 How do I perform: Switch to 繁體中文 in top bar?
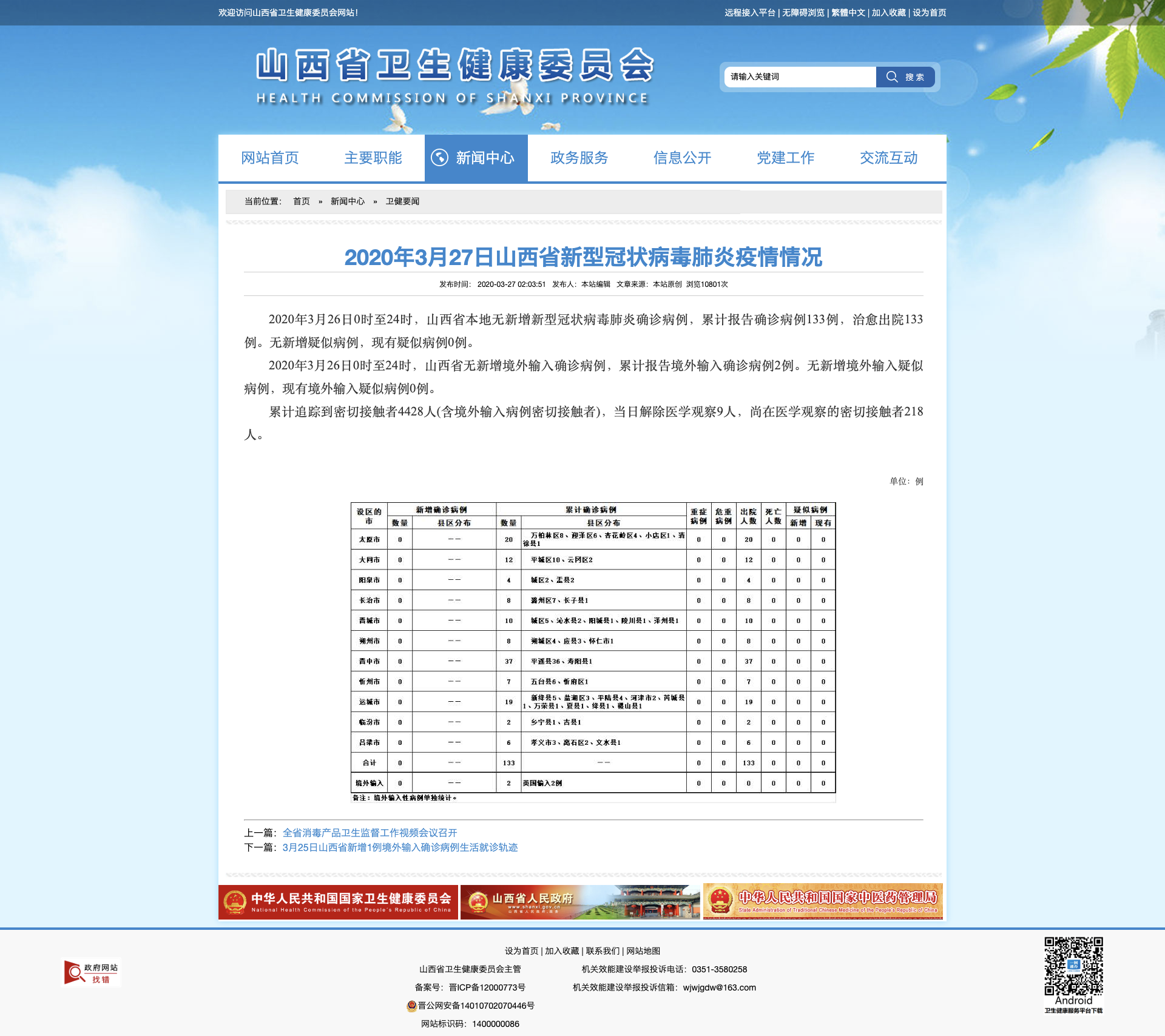click(x=848, y=13)
